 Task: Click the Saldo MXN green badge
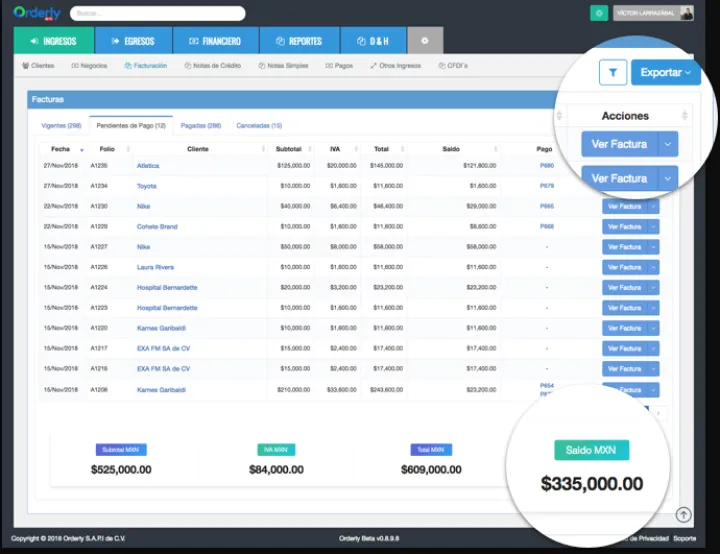point(591,450)
